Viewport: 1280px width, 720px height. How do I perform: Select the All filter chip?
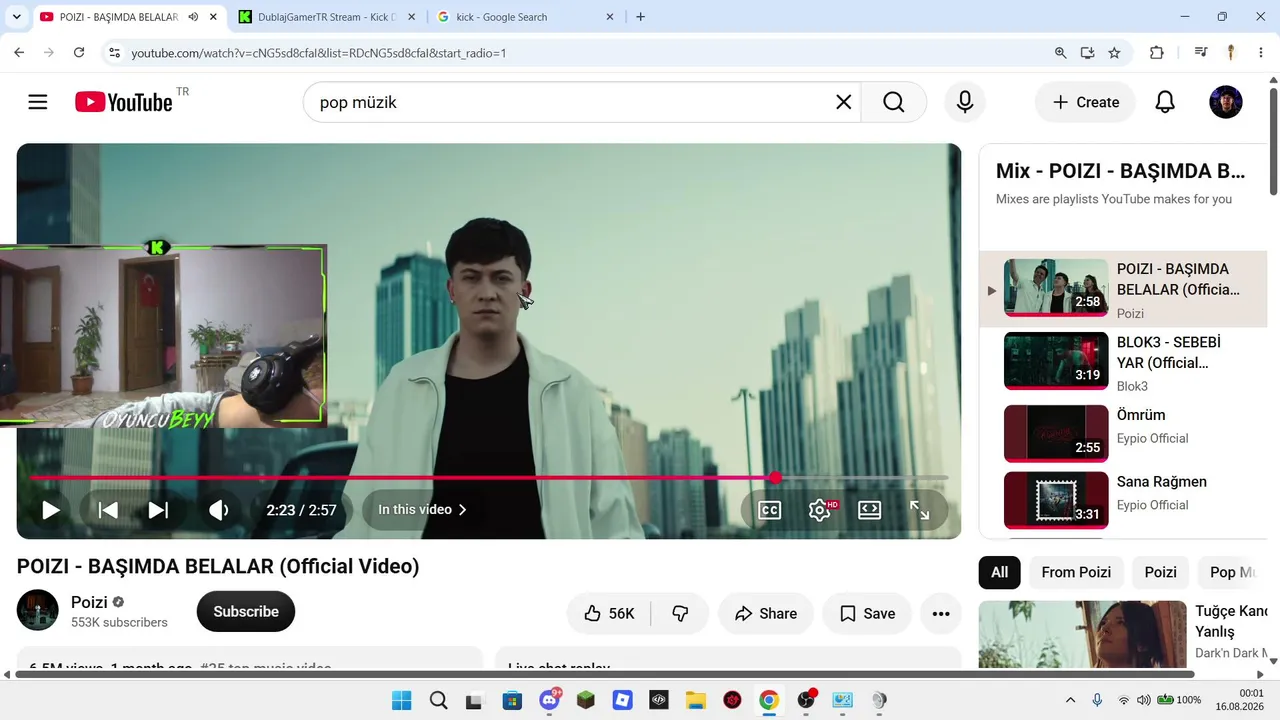point(999,572)
